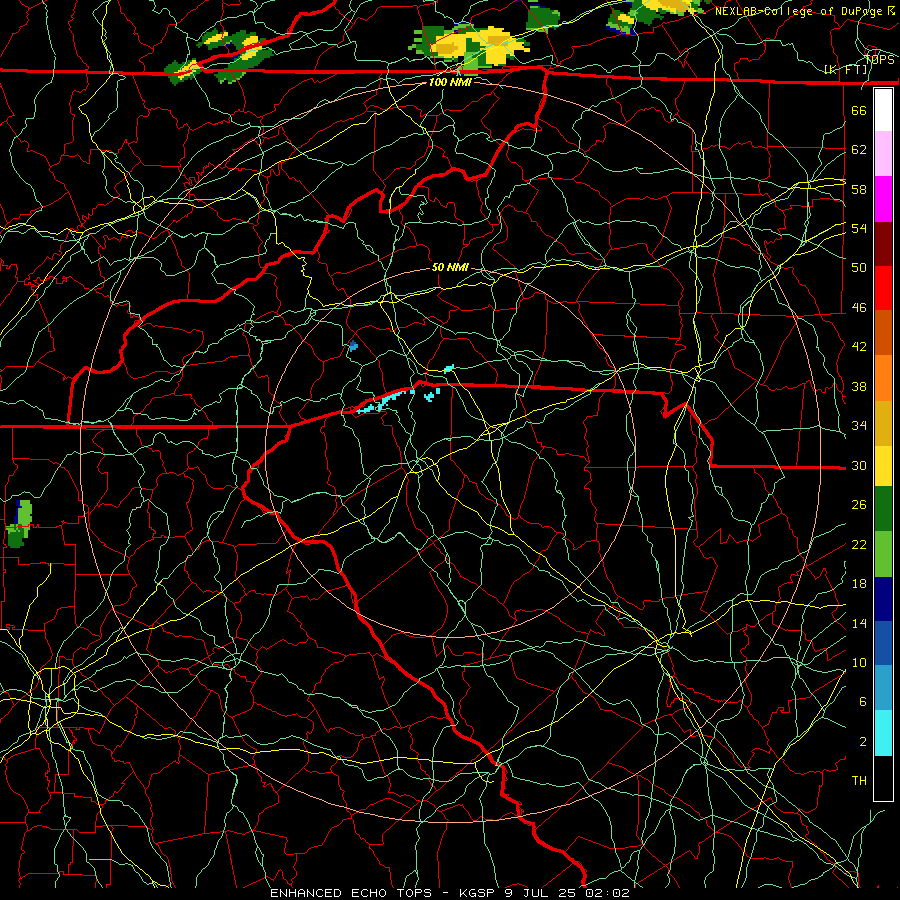Pick the light orange legend swatch

(x=883, y=378)
